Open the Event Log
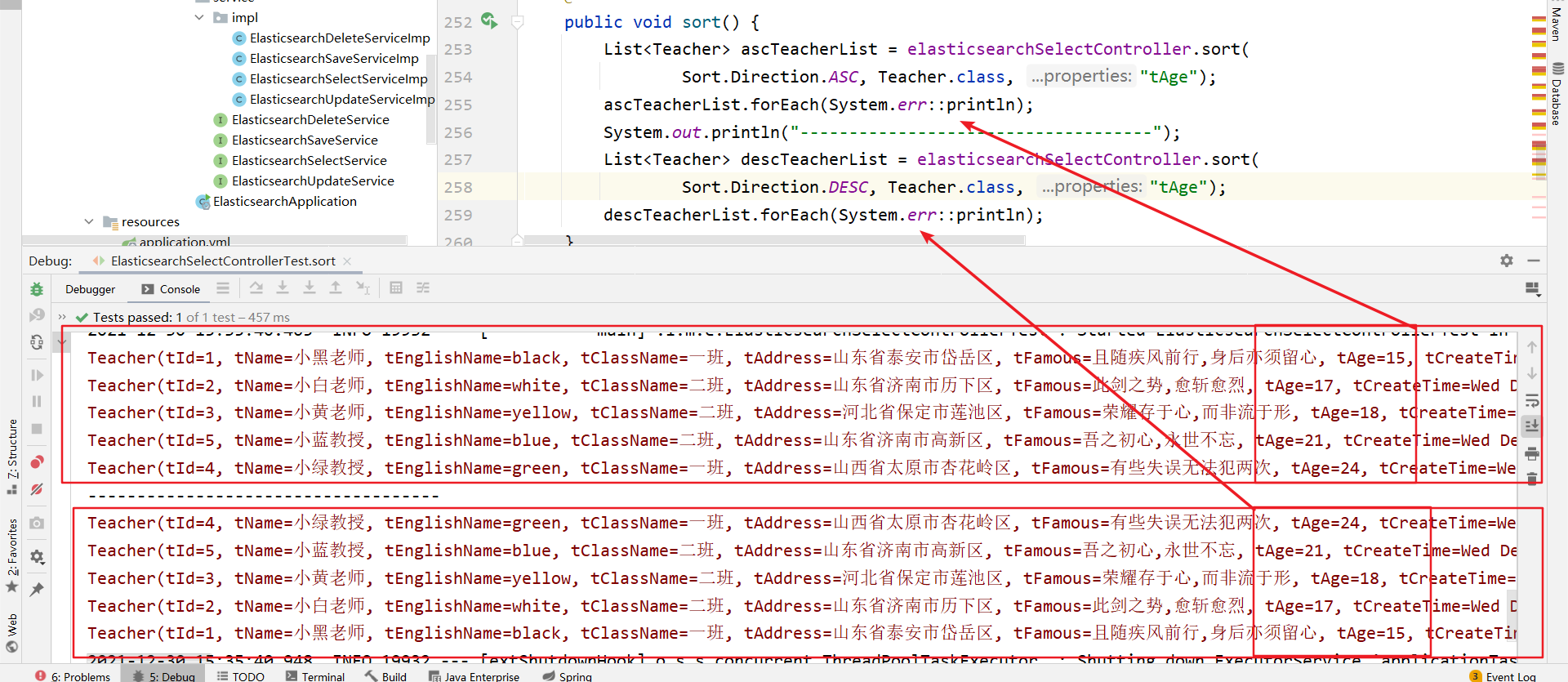Screen dimensions: 1568x682 (x=1503, y=675)
